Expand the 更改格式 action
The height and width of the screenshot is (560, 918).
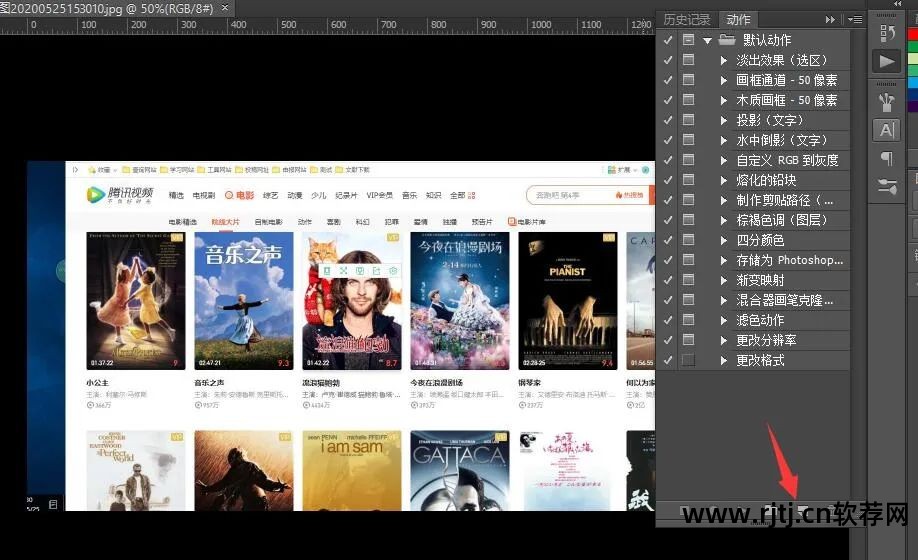tap(724, 360)
